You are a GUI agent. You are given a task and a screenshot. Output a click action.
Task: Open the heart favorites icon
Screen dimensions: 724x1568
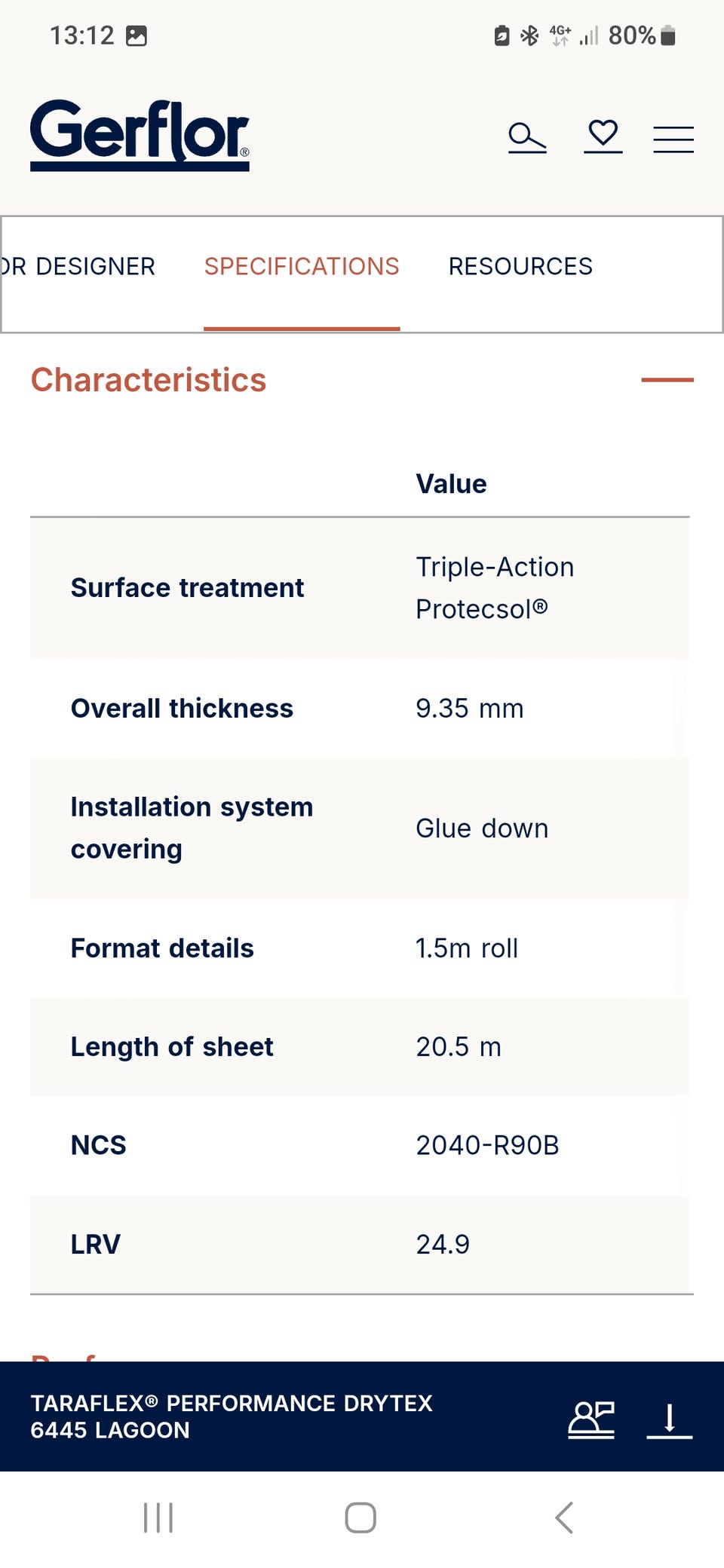coord(603,136)
